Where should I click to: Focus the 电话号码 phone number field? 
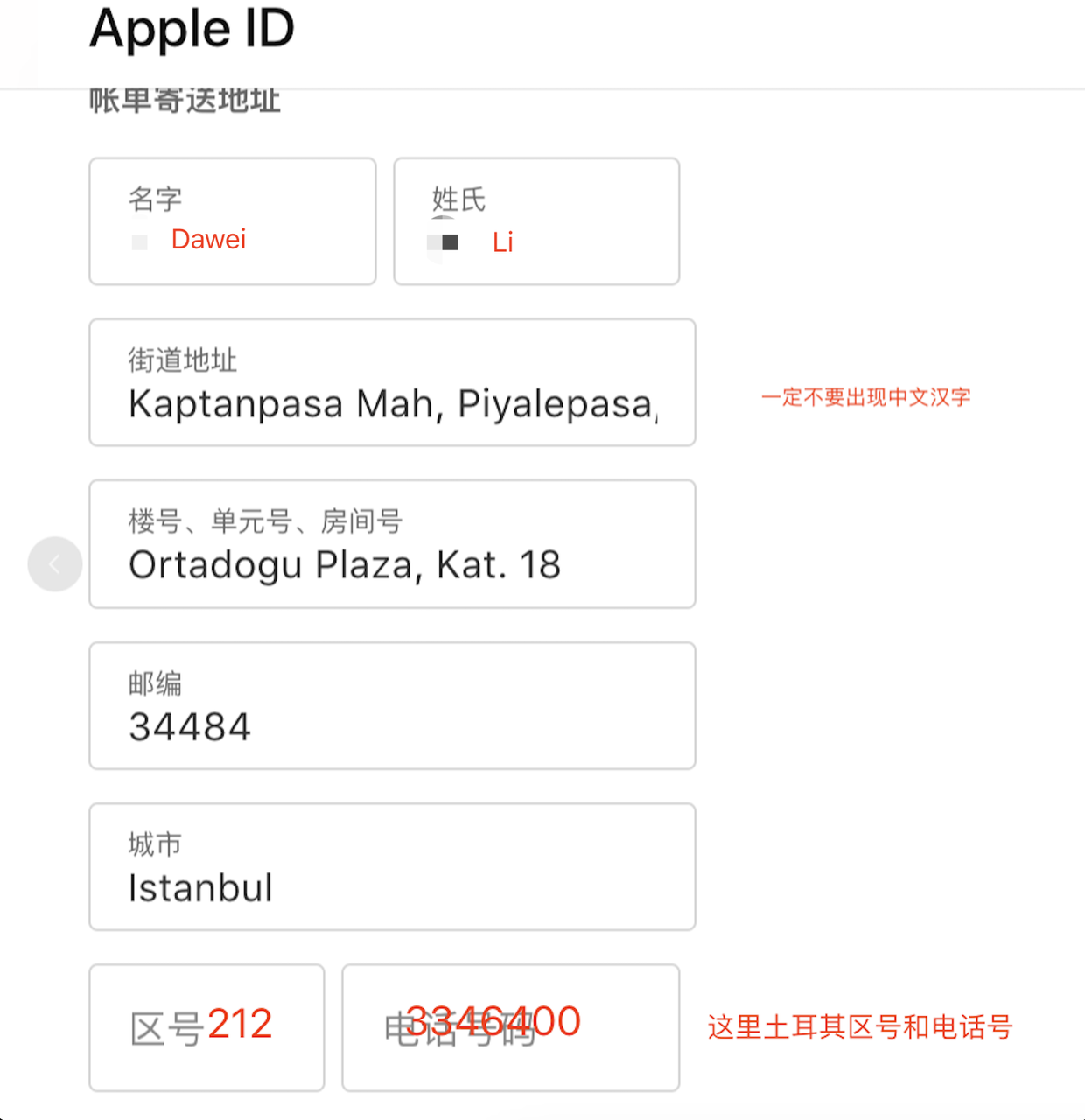(510, 1027)
